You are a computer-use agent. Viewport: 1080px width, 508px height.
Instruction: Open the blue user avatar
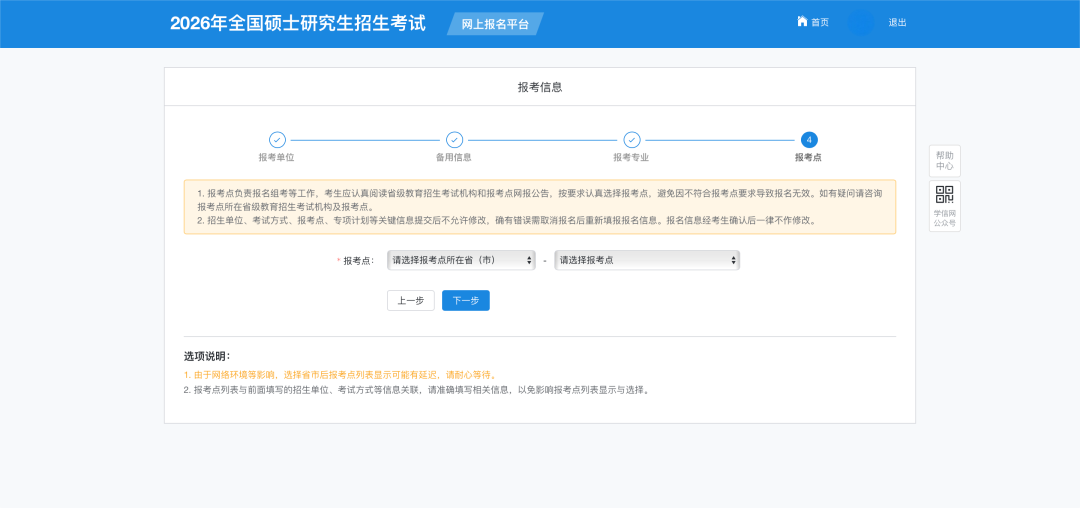(860, 23)
